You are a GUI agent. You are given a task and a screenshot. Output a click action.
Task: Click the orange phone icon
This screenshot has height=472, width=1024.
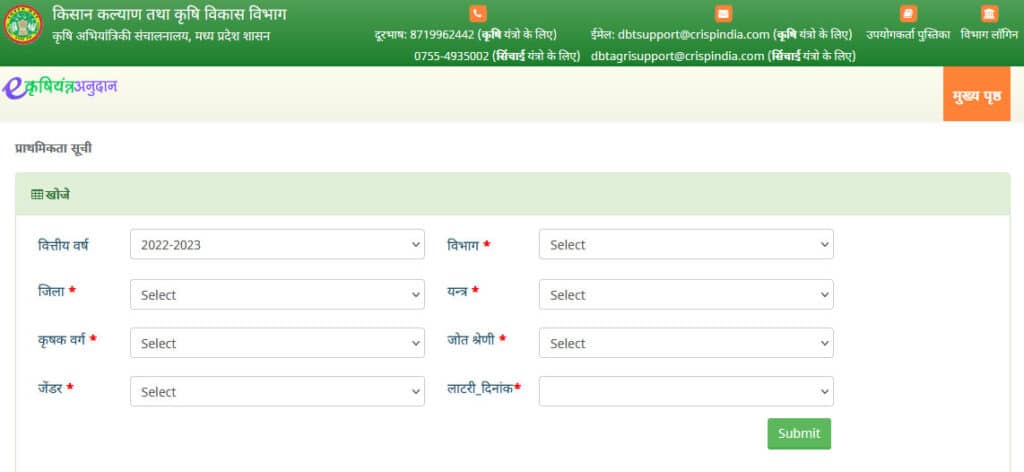tap(478, 14)
